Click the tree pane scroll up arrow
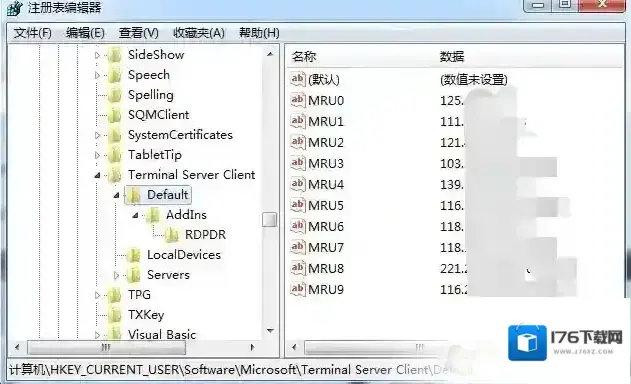631x384 pixels. [x=270, y=54]
